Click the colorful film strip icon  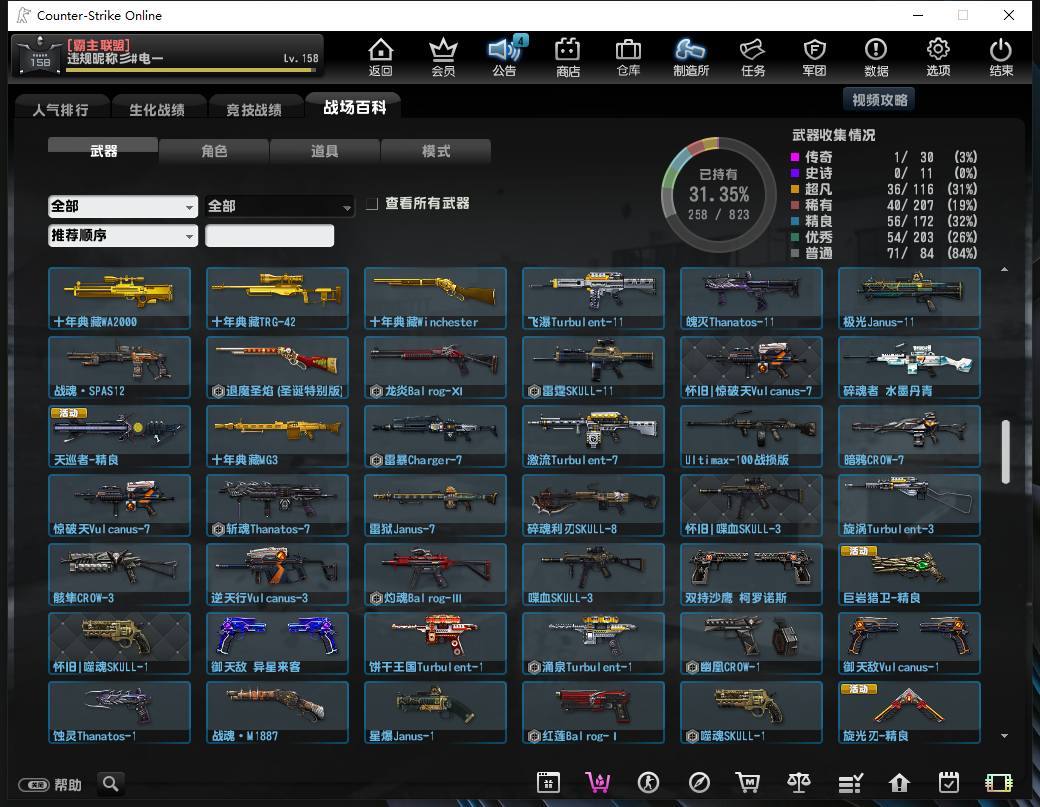[999, 783]
